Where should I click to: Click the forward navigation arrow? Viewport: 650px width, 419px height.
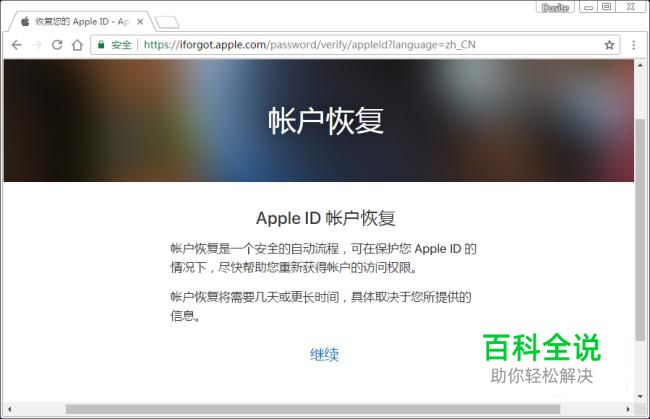[x=37, y=45]
